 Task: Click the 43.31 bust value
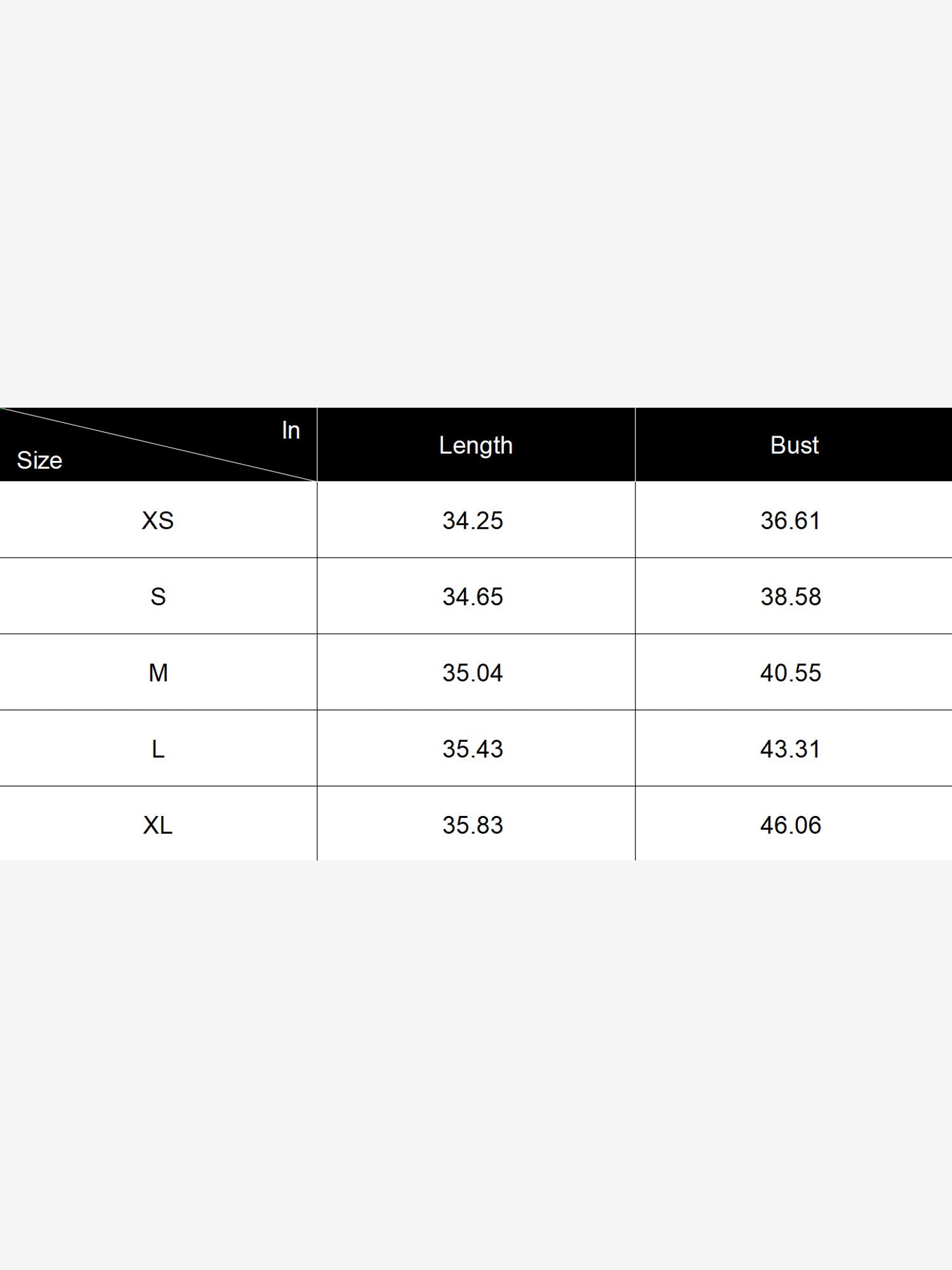point(791,749)
